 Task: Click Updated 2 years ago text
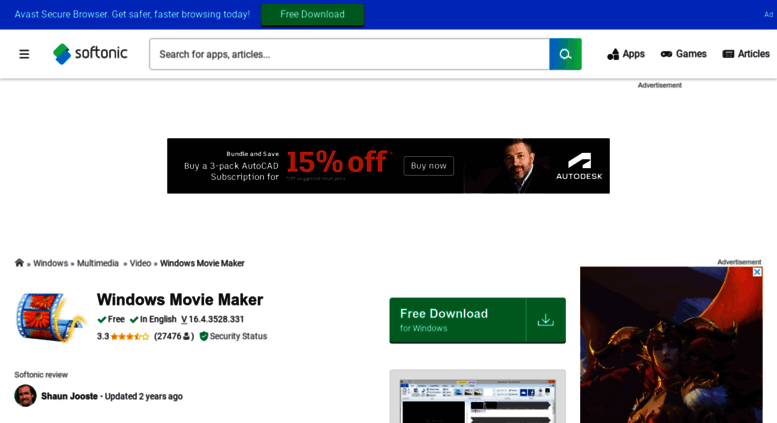144,396
